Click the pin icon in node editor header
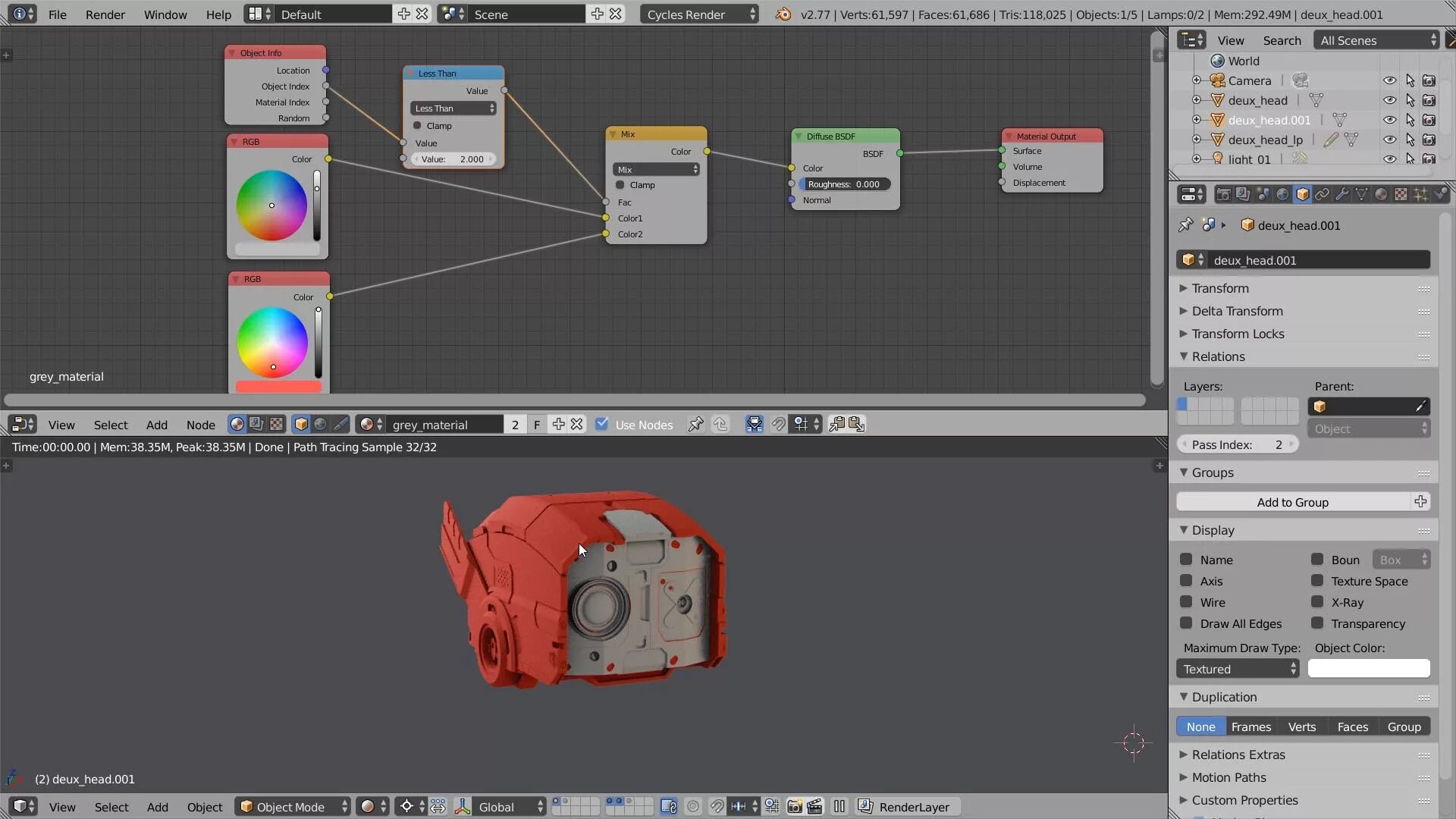1456x819 pixels. [x=695, y=425]
